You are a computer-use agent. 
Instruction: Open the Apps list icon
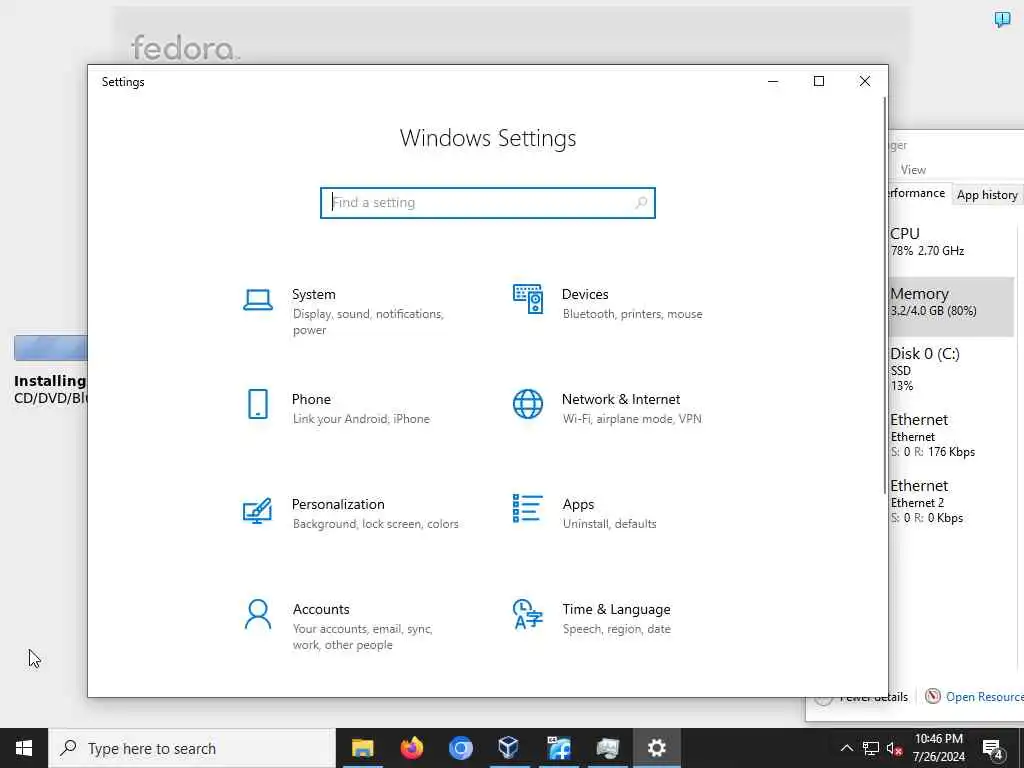pyautogui.click(x=527, y=509)
